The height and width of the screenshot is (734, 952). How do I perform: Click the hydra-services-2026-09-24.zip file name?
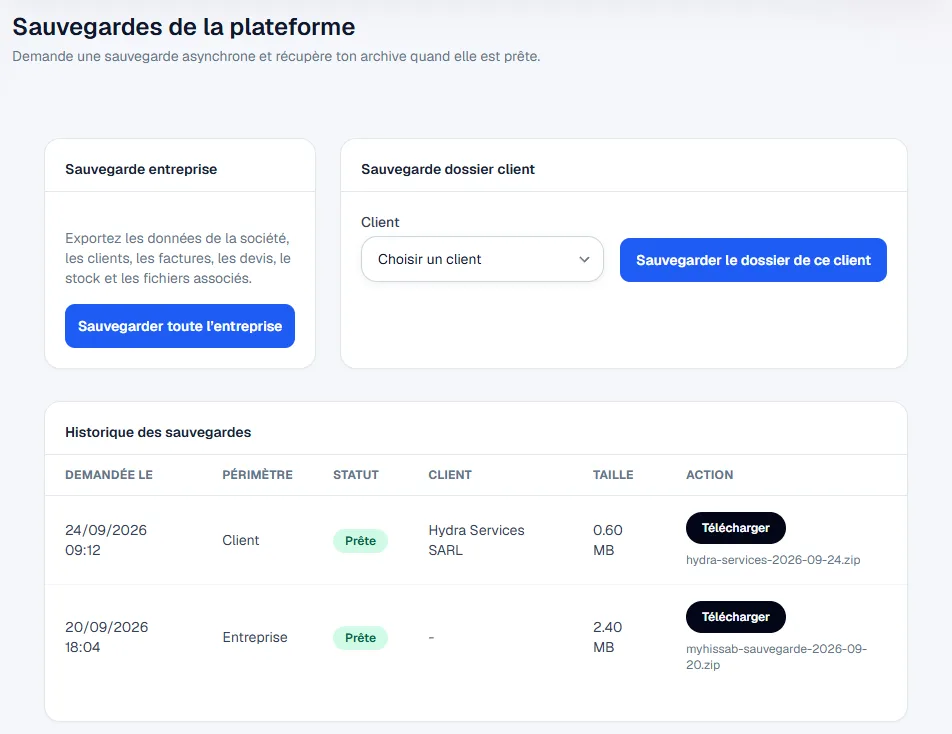click(x=773, y=560)
